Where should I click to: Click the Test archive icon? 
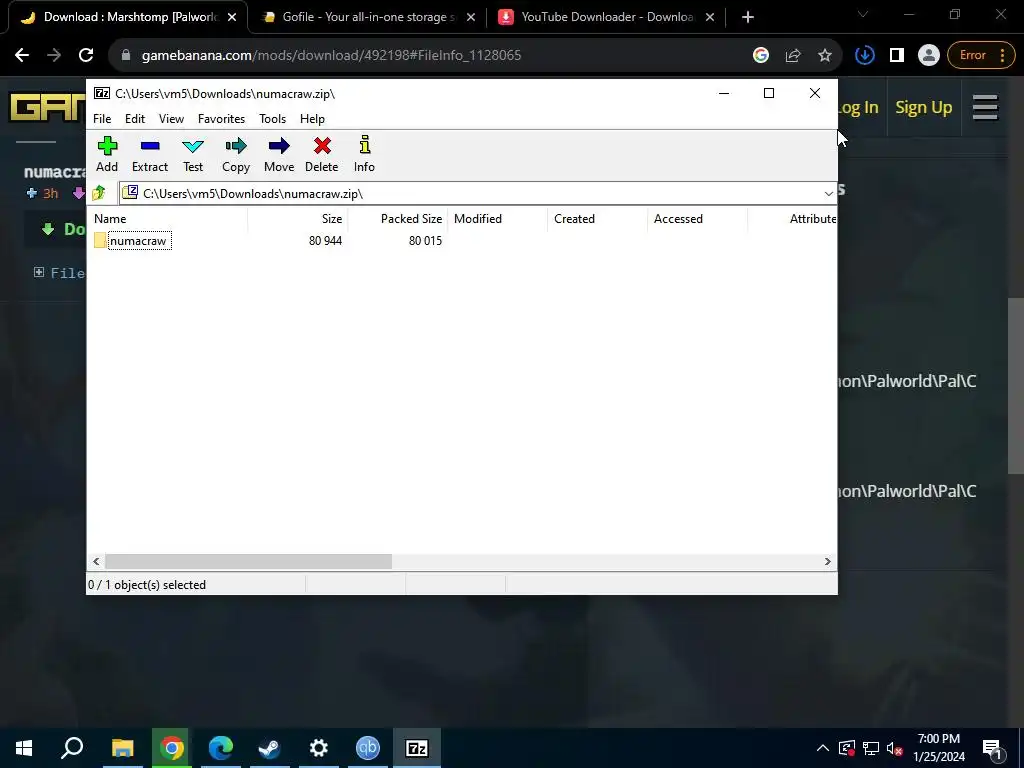(193, 155)
